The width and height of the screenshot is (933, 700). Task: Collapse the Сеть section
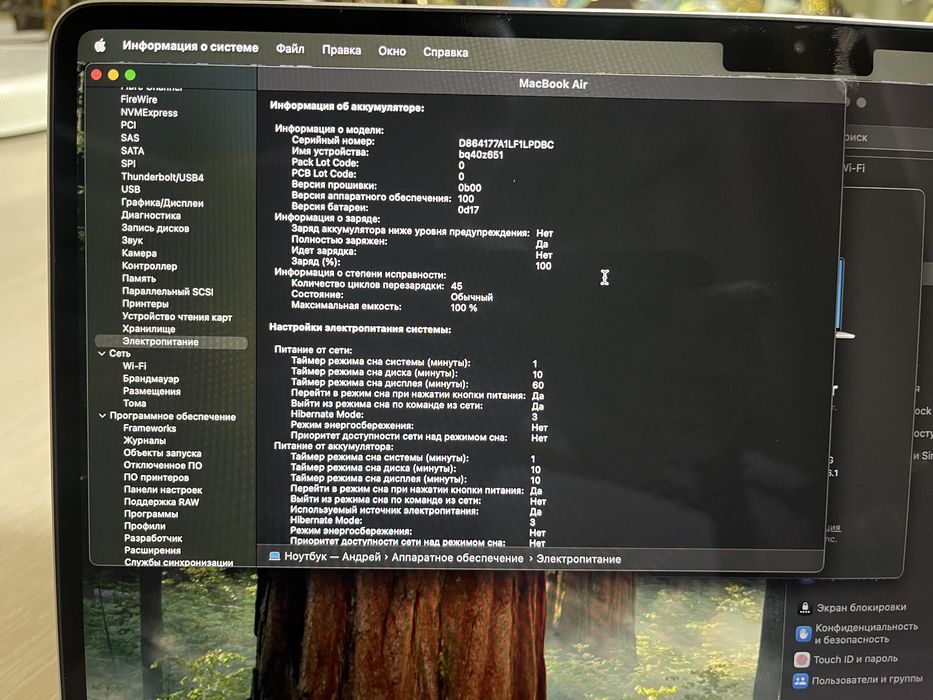[x=102, y=353]
